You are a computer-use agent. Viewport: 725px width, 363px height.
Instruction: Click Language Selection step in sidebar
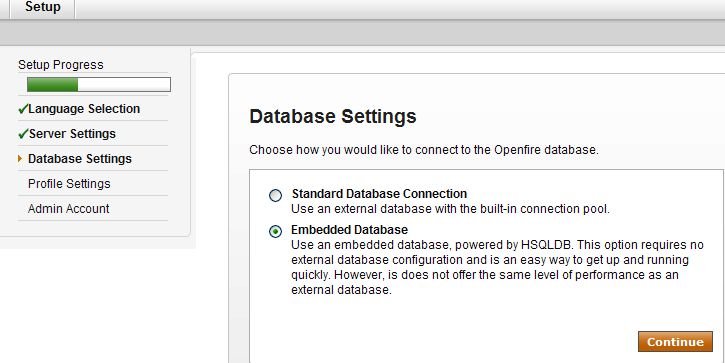click(x=84, y=109)
